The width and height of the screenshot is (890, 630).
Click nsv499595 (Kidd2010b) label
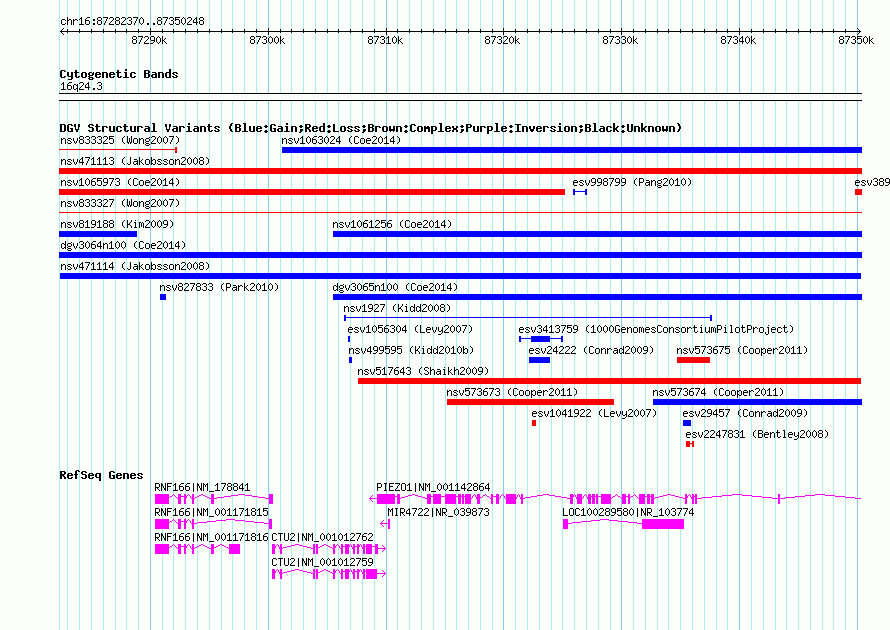[x=411, y=350]
